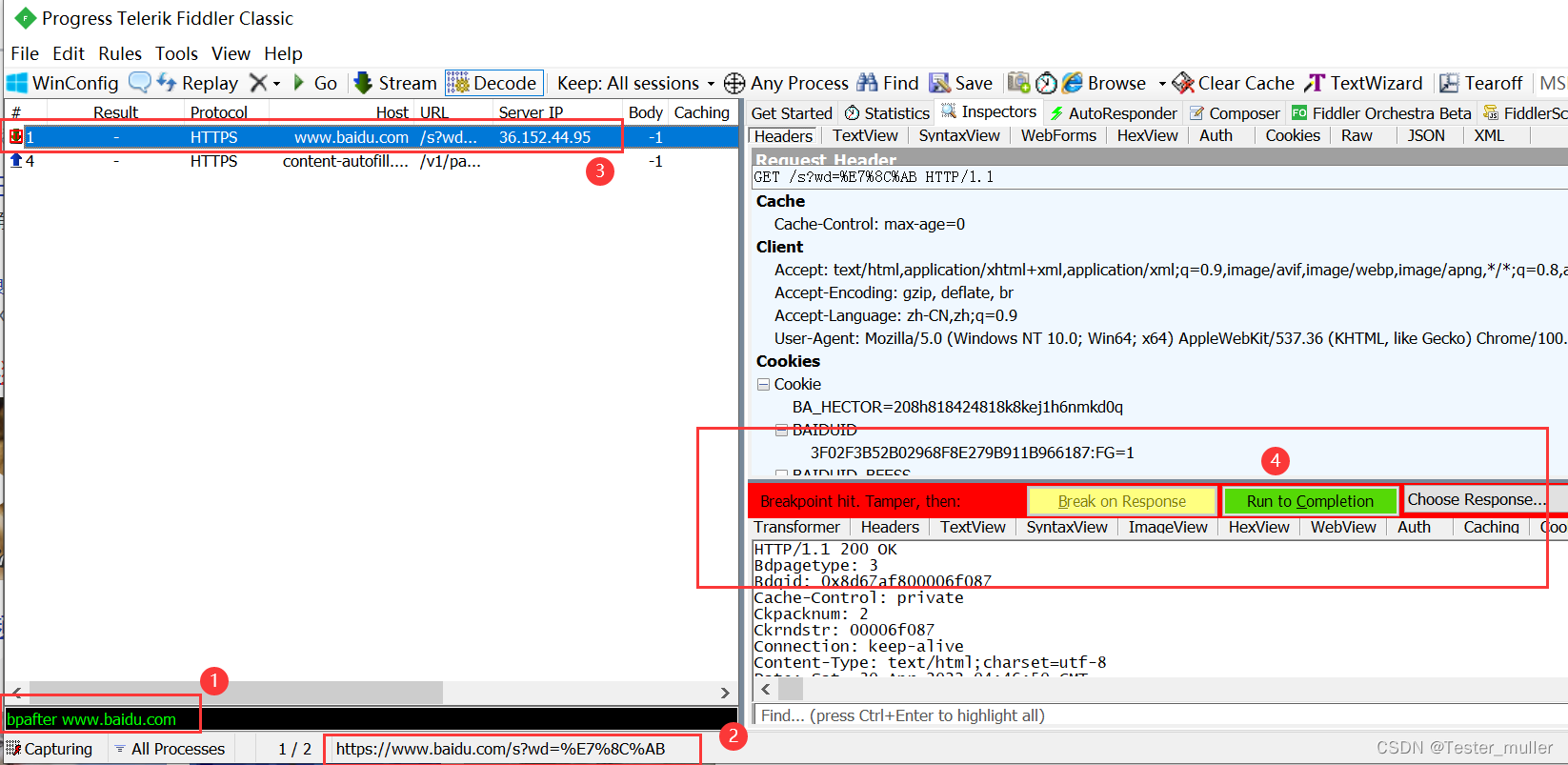Click upload arrow icon on session 4

pyautogui.click(x=16, y=161)
